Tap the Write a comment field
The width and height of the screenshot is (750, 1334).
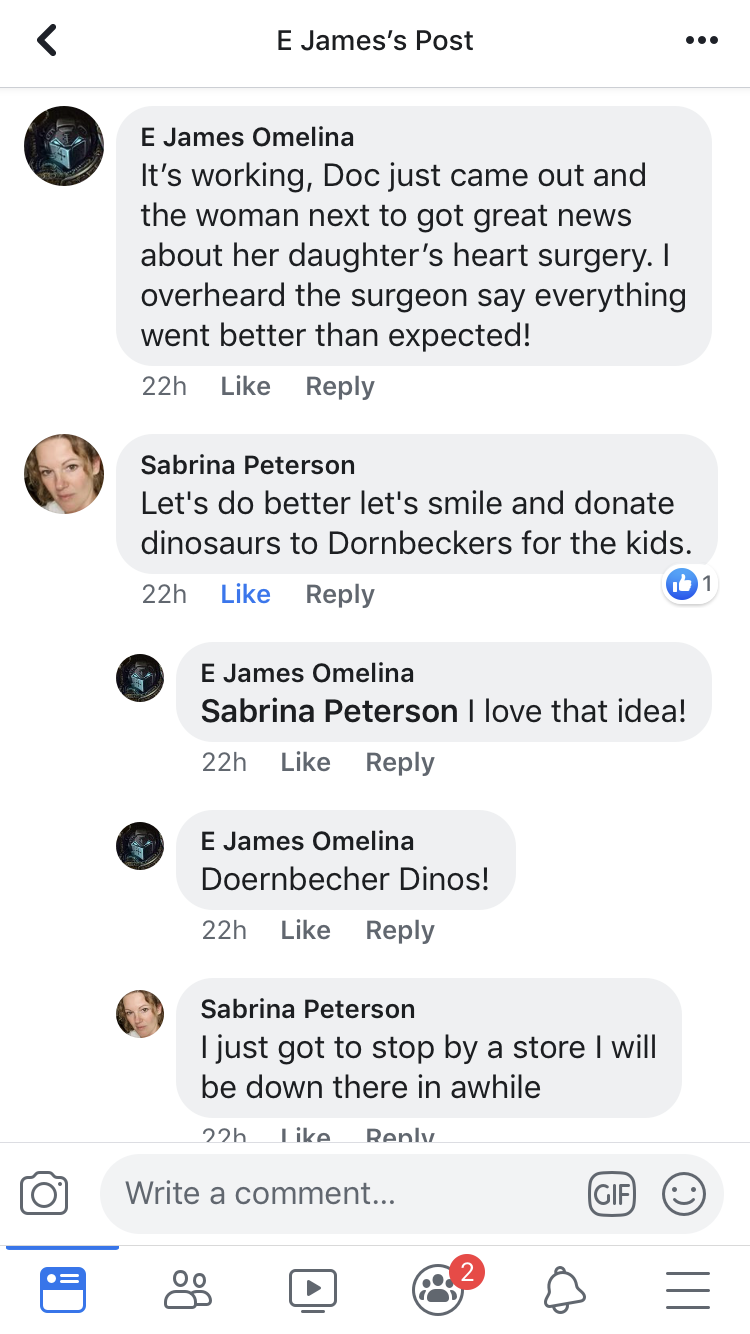[x=340, y=1194]
